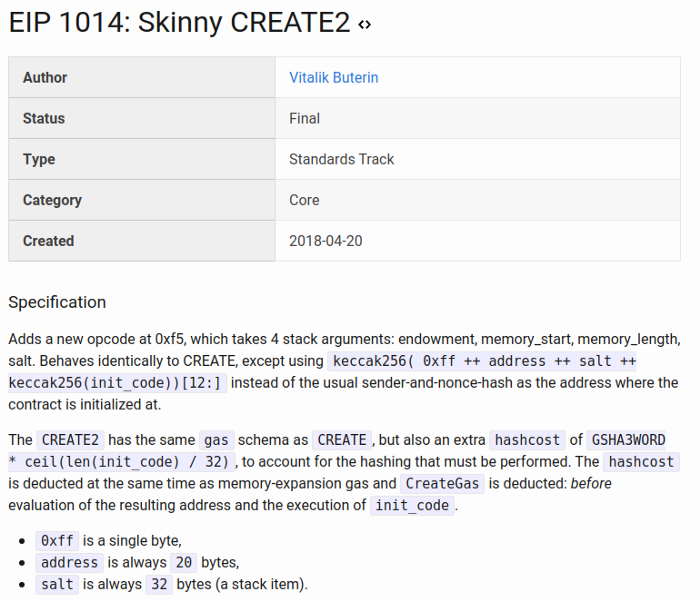Click the source code icon beside the title
Image resolution: width=700 pixels, height=601 pixels.
click(364, 25)
